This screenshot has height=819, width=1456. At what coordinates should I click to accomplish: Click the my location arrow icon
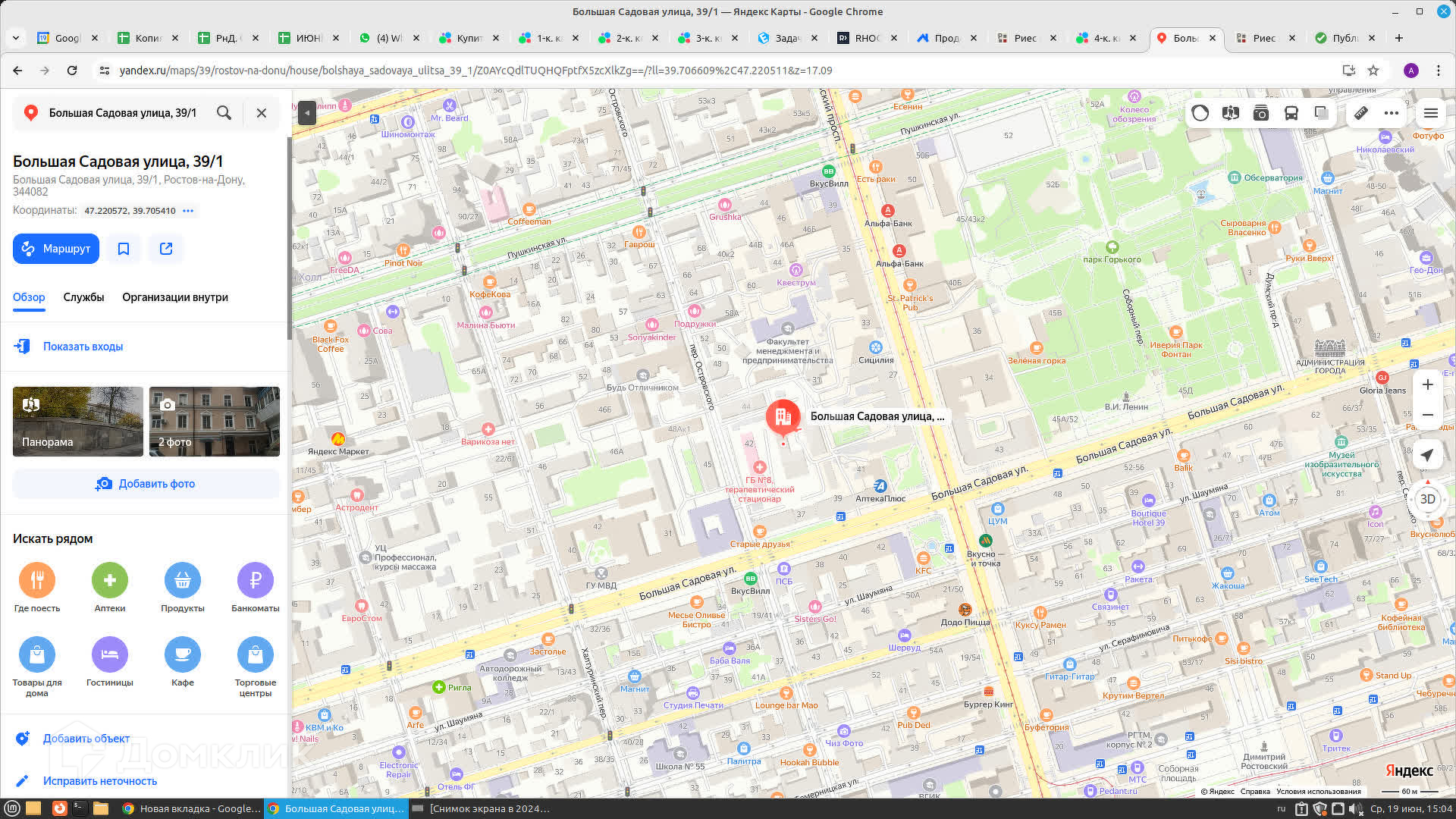pos(1427,455)
